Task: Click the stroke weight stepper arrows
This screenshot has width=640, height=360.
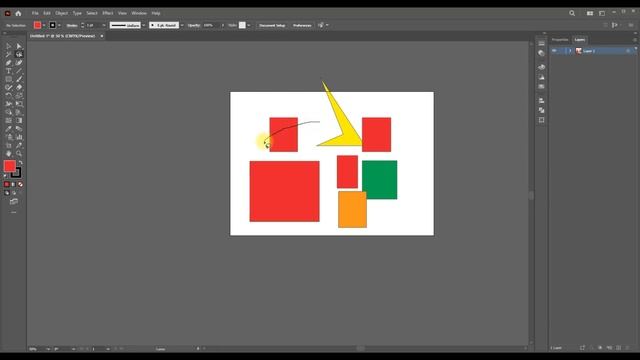Action: [82, 25]
